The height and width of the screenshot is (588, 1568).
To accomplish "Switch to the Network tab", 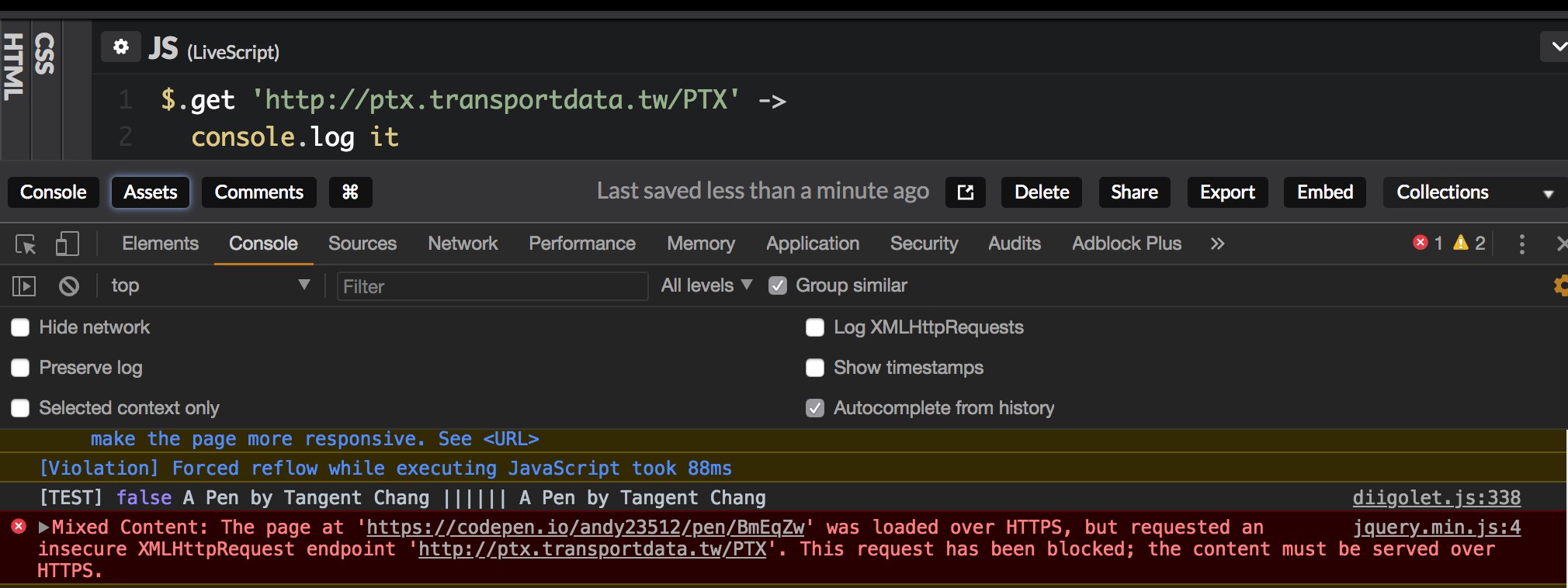I will point(463,244).
